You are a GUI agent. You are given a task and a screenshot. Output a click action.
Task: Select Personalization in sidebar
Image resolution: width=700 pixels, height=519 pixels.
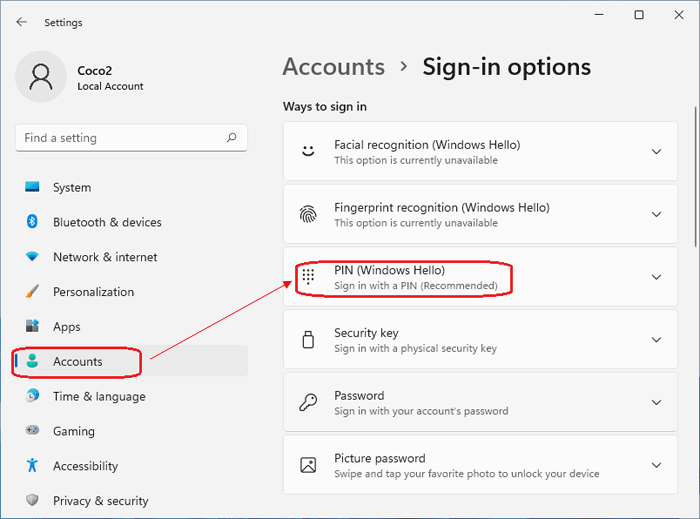(130, 292)
